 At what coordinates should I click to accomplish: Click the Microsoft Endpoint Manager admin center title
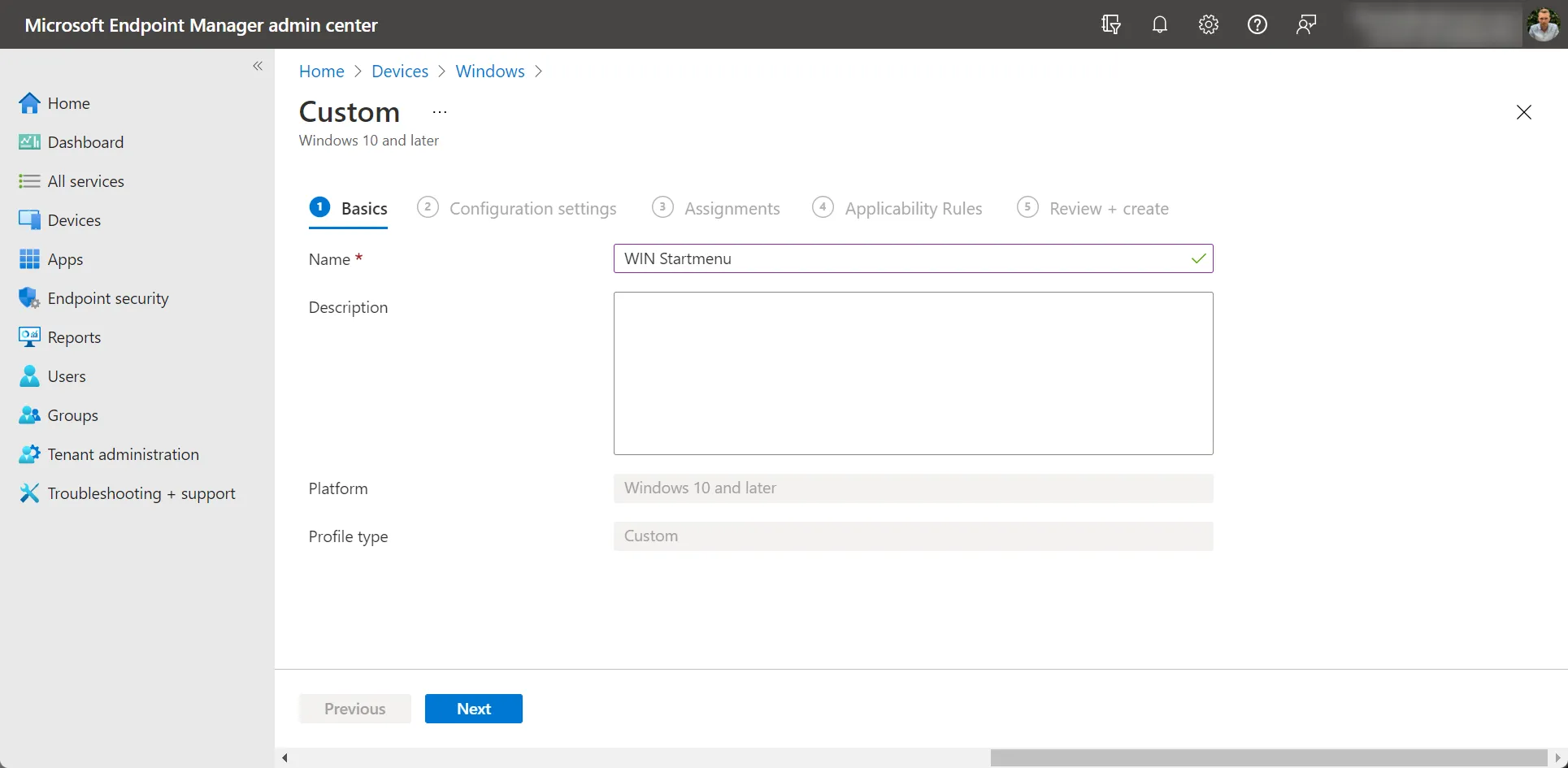tap(202, 25)
